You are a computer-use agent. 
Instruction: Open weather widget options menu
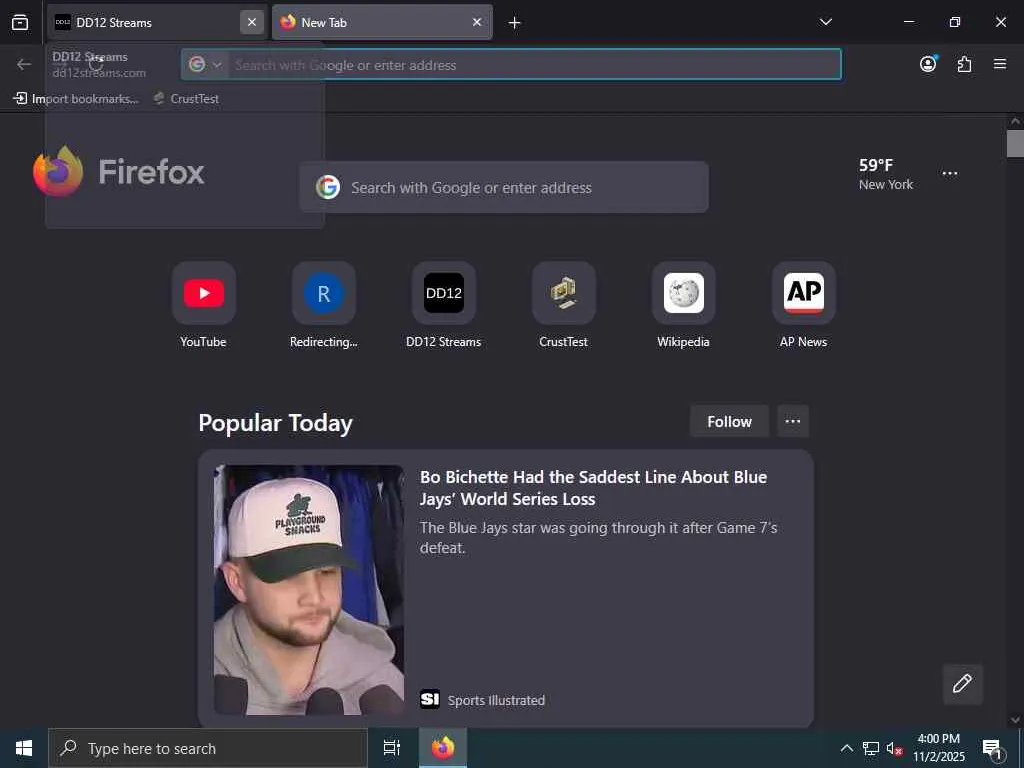(x=950, y=174)
